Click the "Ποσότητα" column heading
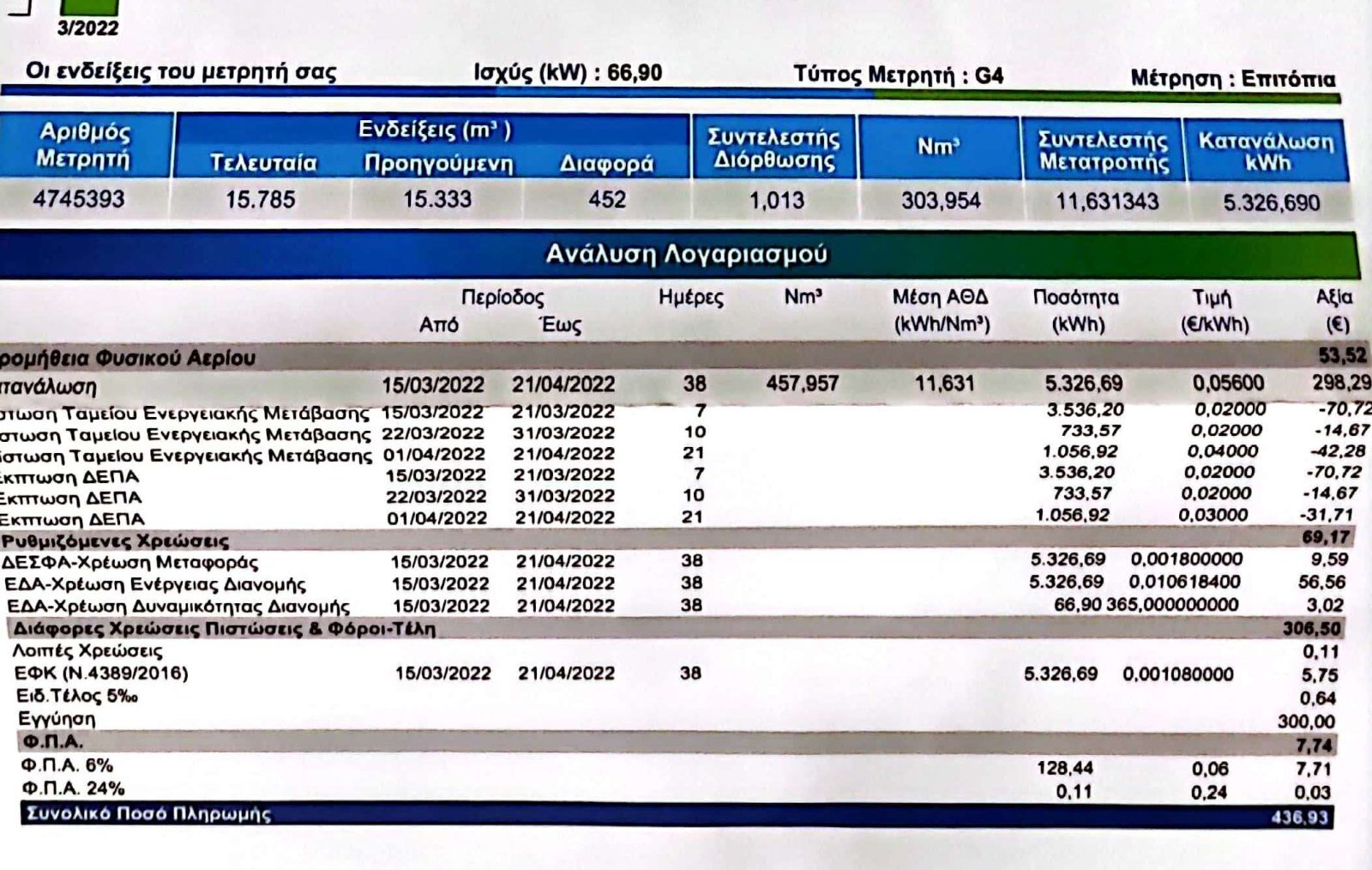Viewport: 1372px width, 870px height. [1076, 298]
